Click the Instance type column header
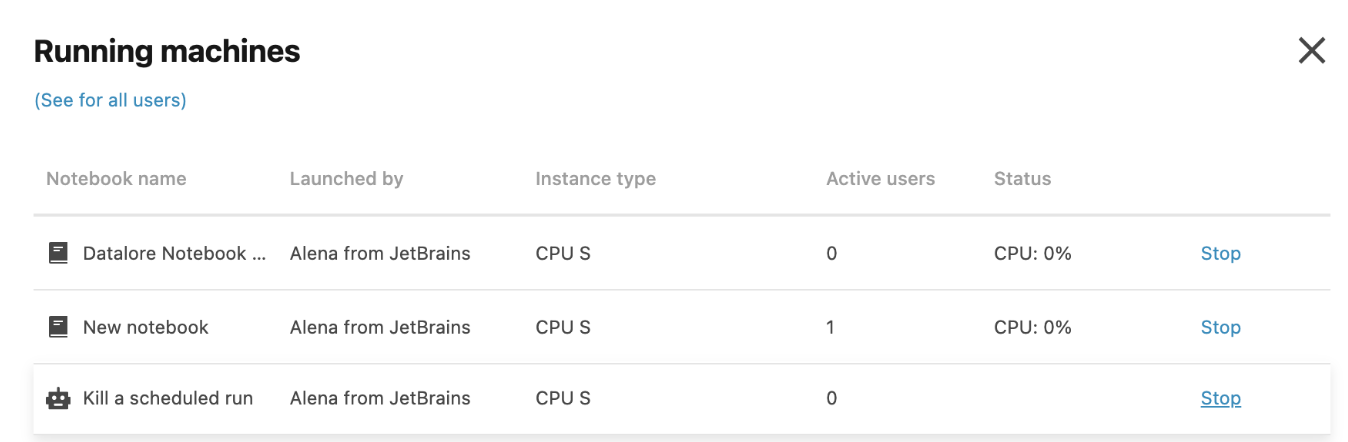Screen dimensions: 1348x442 point(595,179)
